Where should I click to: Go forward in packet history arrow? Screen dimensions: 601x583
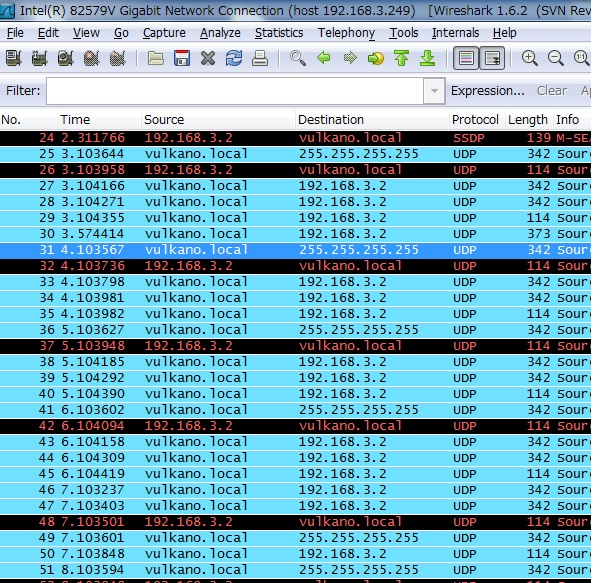click(350, 59)
